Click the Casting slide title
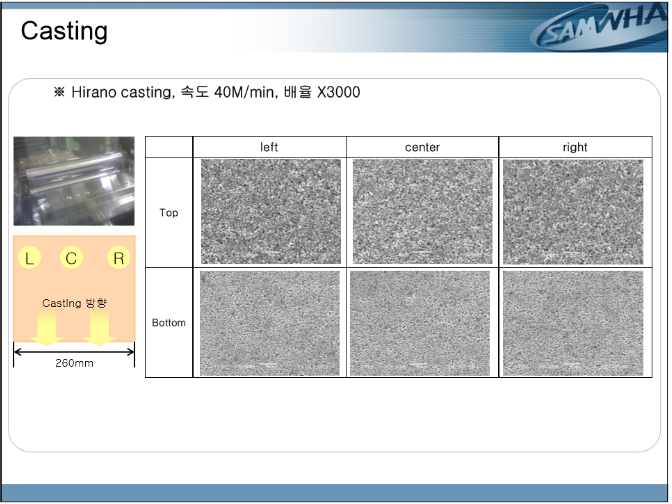Image resolution: width=672 pixels, height=504 pixels. [64, 31]
